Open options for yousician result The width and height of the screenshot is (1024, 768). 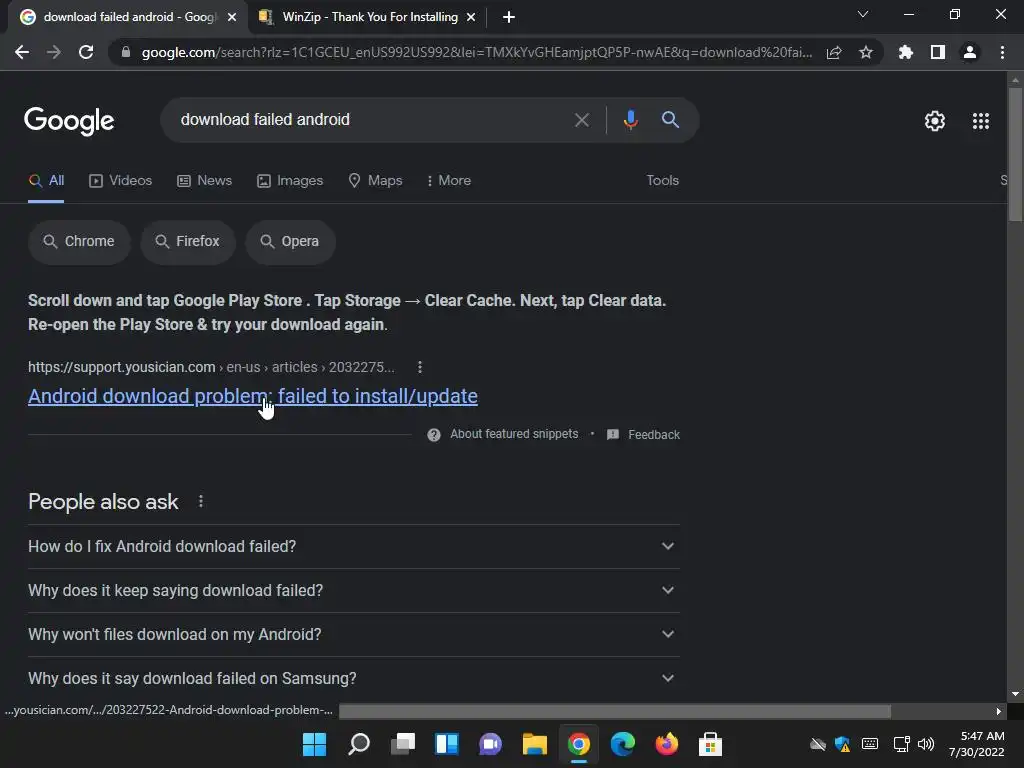click(420, 367)
